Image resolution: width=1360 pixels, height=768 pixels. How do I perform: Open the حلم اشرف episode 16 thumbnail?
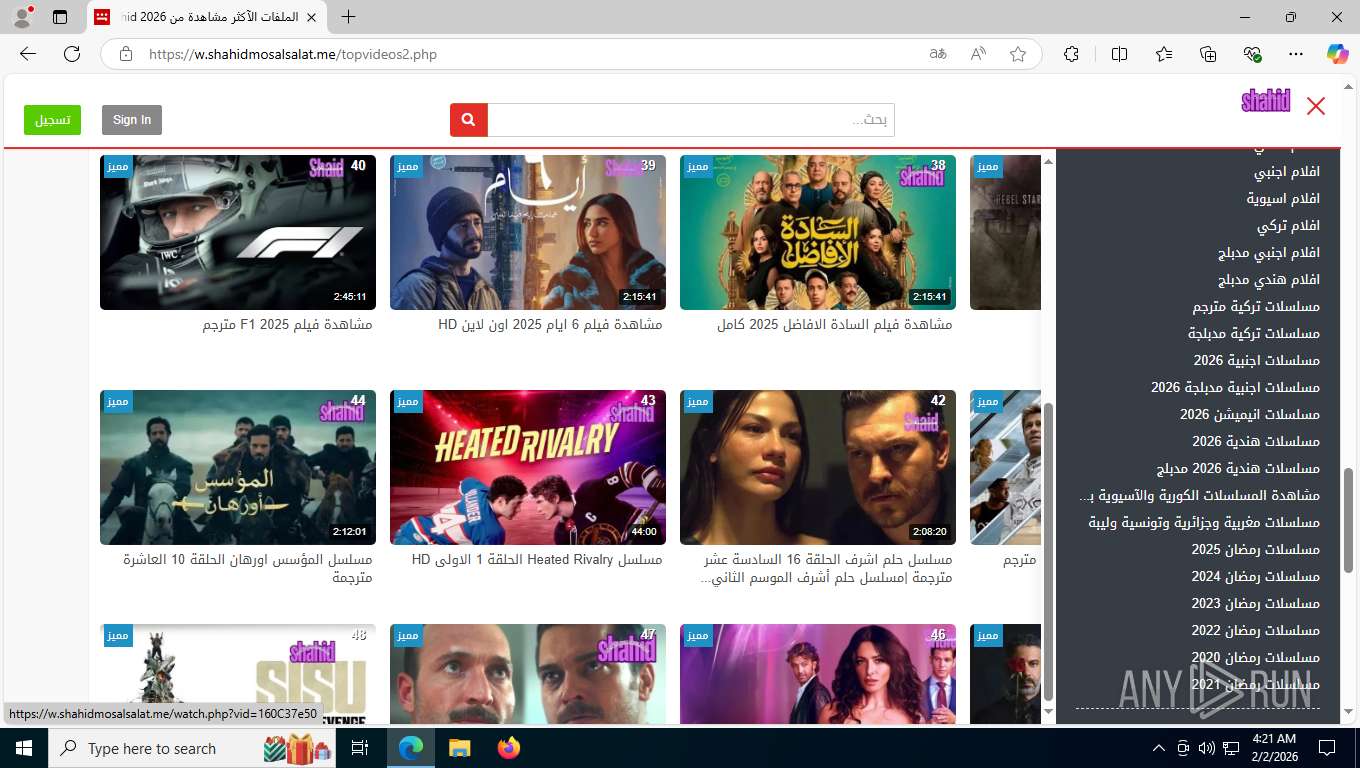(818, 467)
